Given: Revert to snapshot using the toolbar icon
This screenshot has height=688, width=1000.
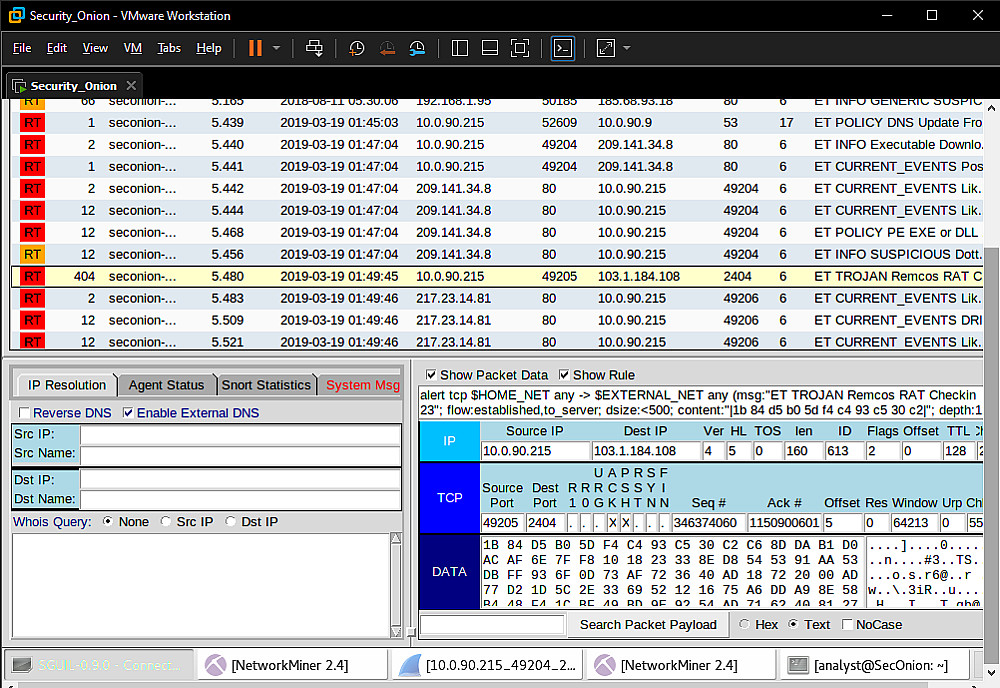Looking at the screenshot, I should click(387, 48).
